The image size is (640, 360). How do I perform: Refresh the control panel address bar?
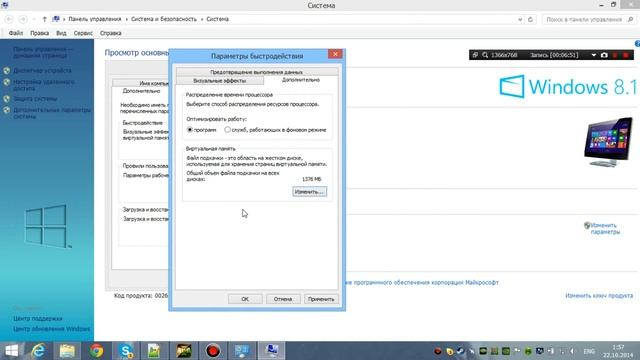[x=530, y=19]
